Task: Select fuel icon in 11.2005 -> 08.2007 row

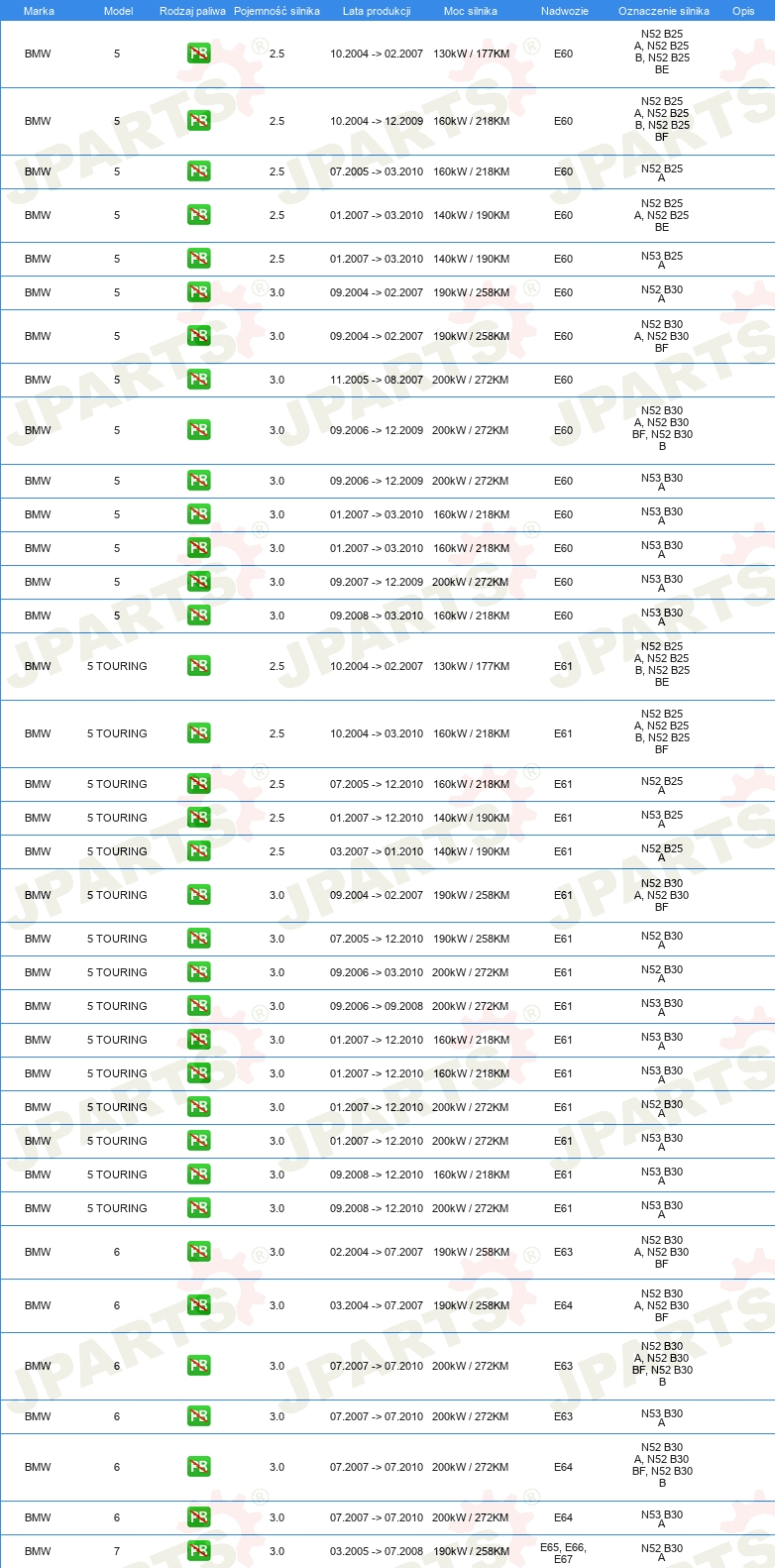Action: click(198, 380)
